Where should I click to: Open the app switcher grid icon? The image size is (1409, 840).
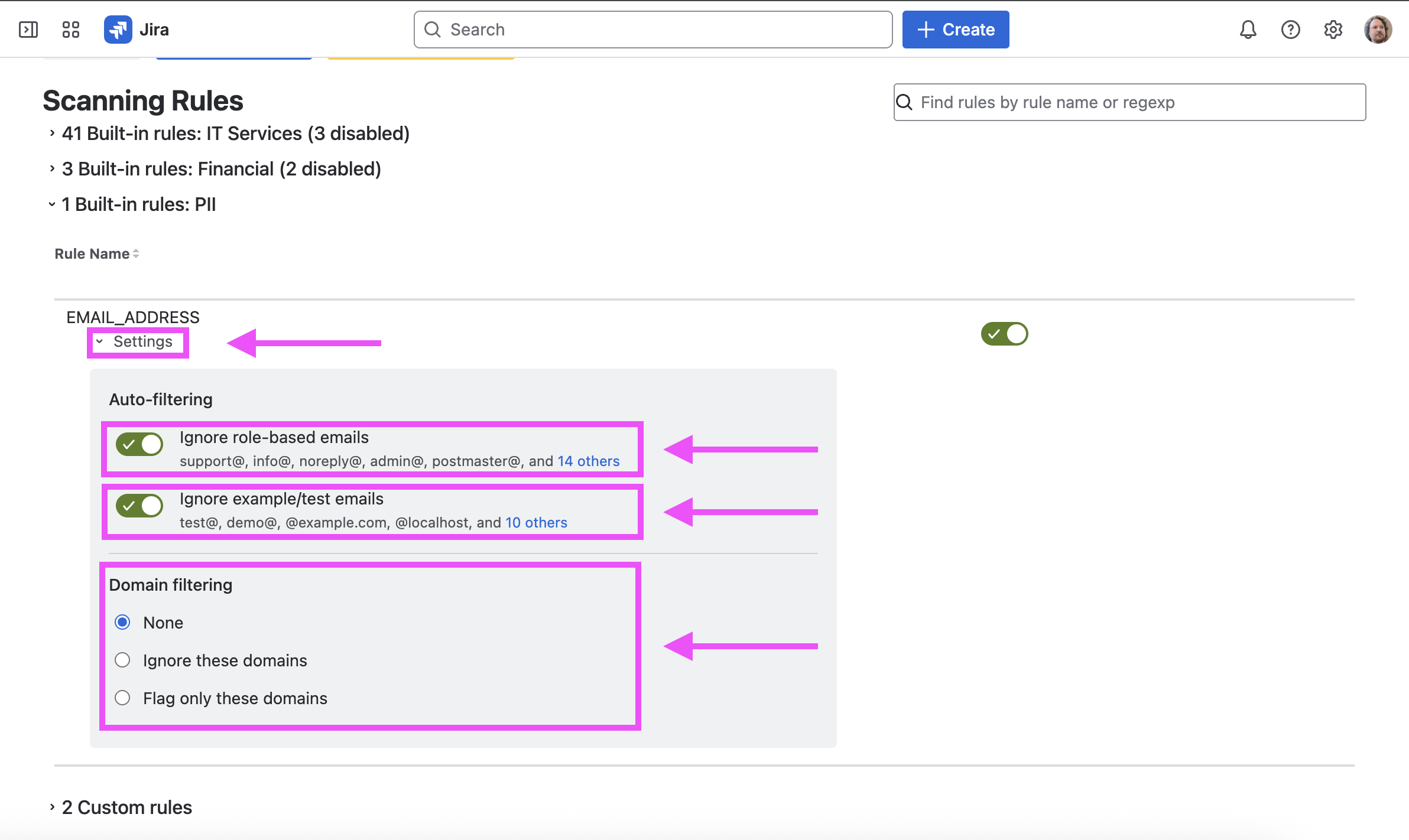71,30
